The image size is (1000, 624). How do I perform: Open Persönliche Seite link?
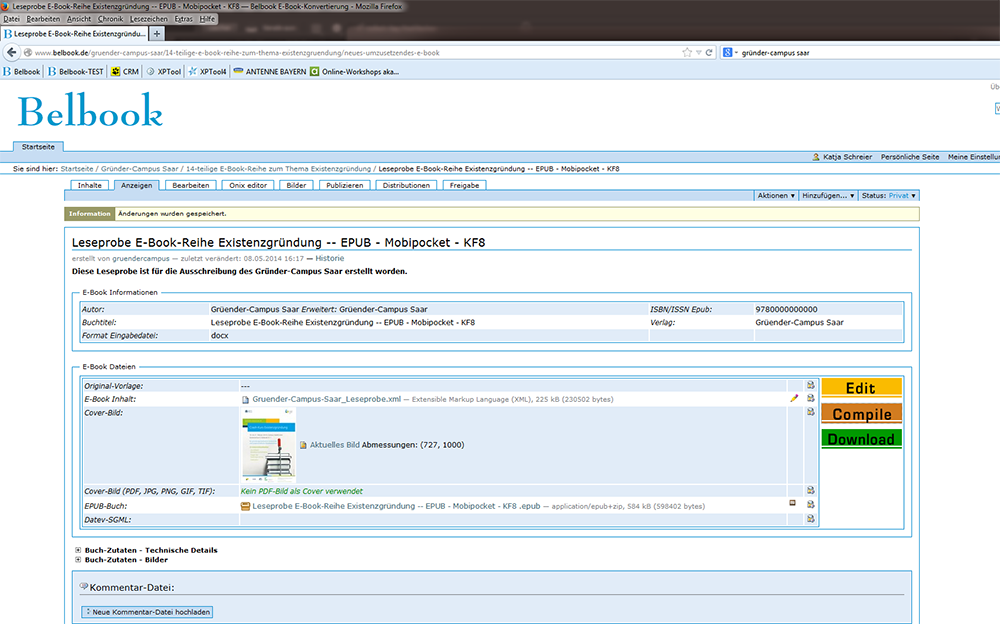909,156
